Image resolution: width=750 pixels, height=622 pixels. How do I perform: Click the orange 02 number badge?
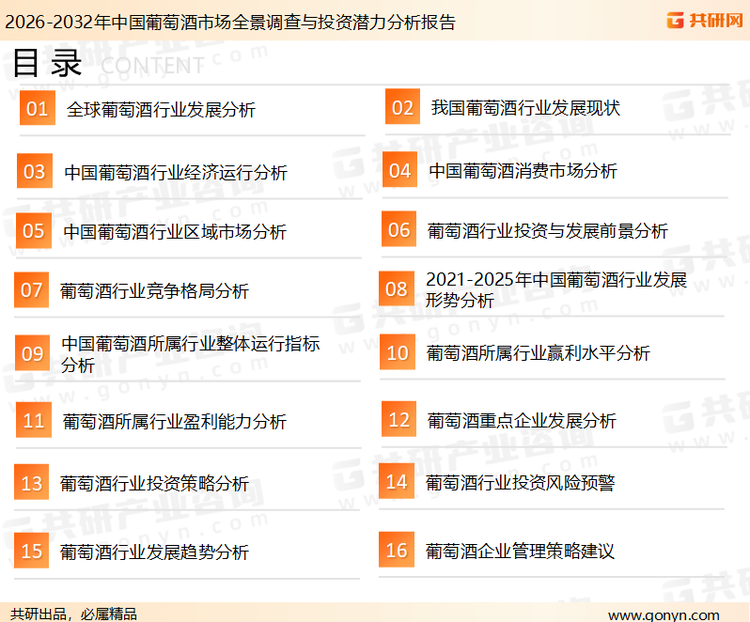(403, 107)
